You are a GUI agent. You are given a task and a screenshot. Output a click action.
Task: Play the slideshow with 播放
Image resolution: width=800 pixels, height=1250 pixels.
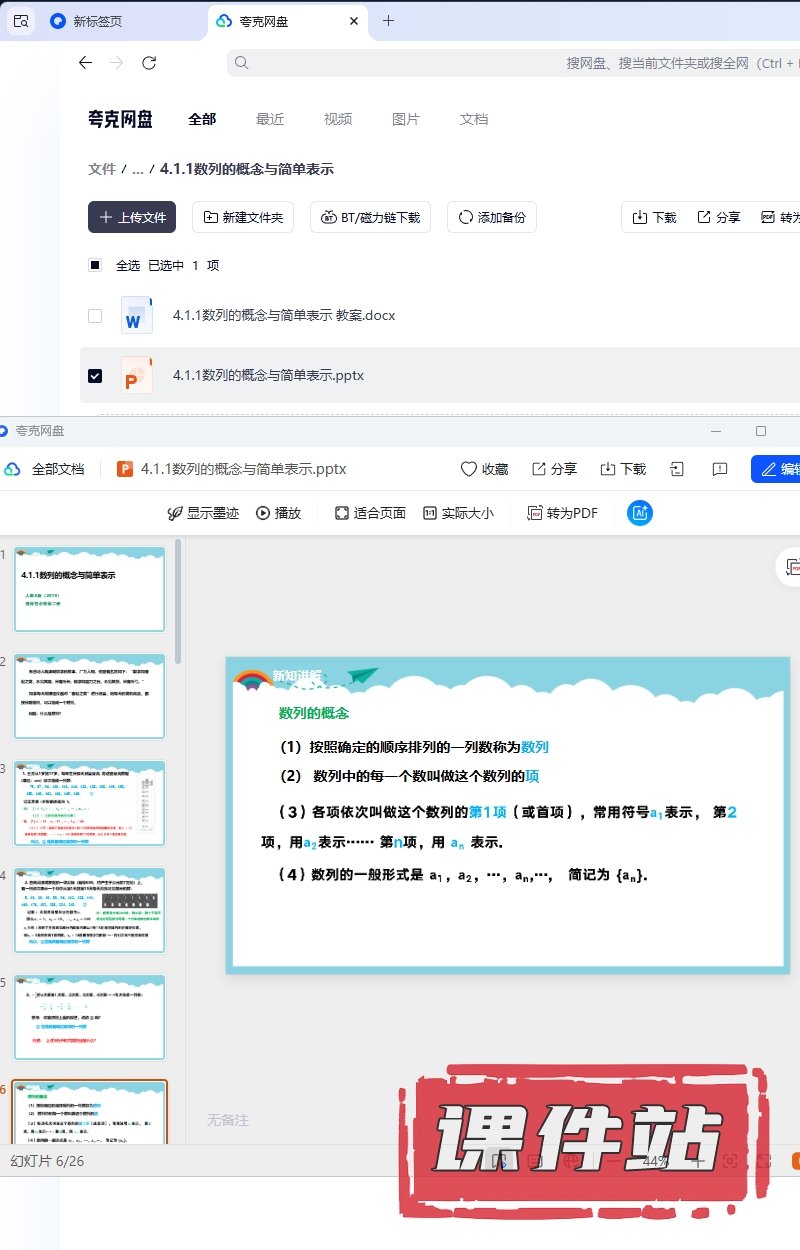click(278, 513)
